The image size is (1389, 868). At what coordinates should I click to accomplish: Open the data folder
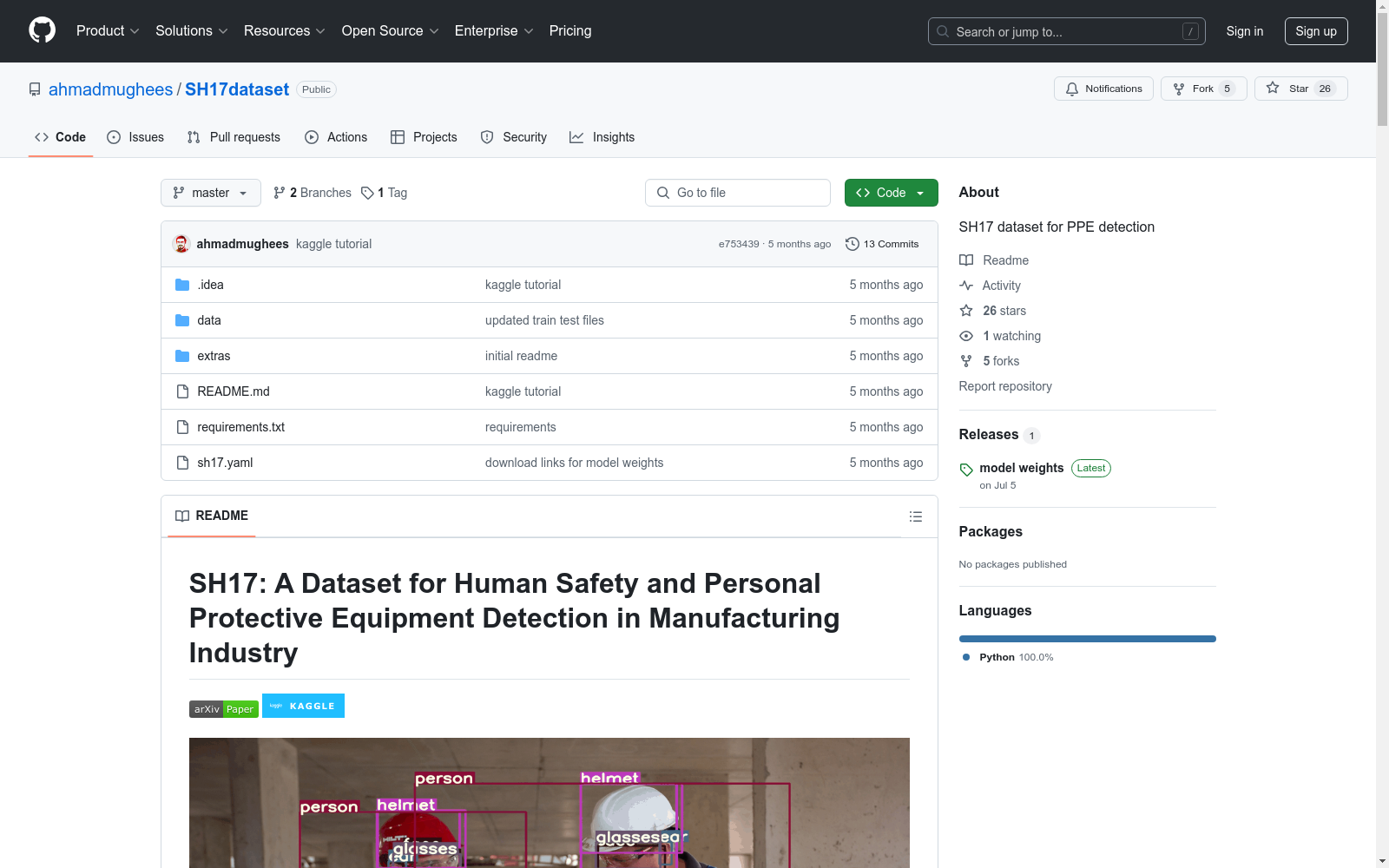(209, 320)
